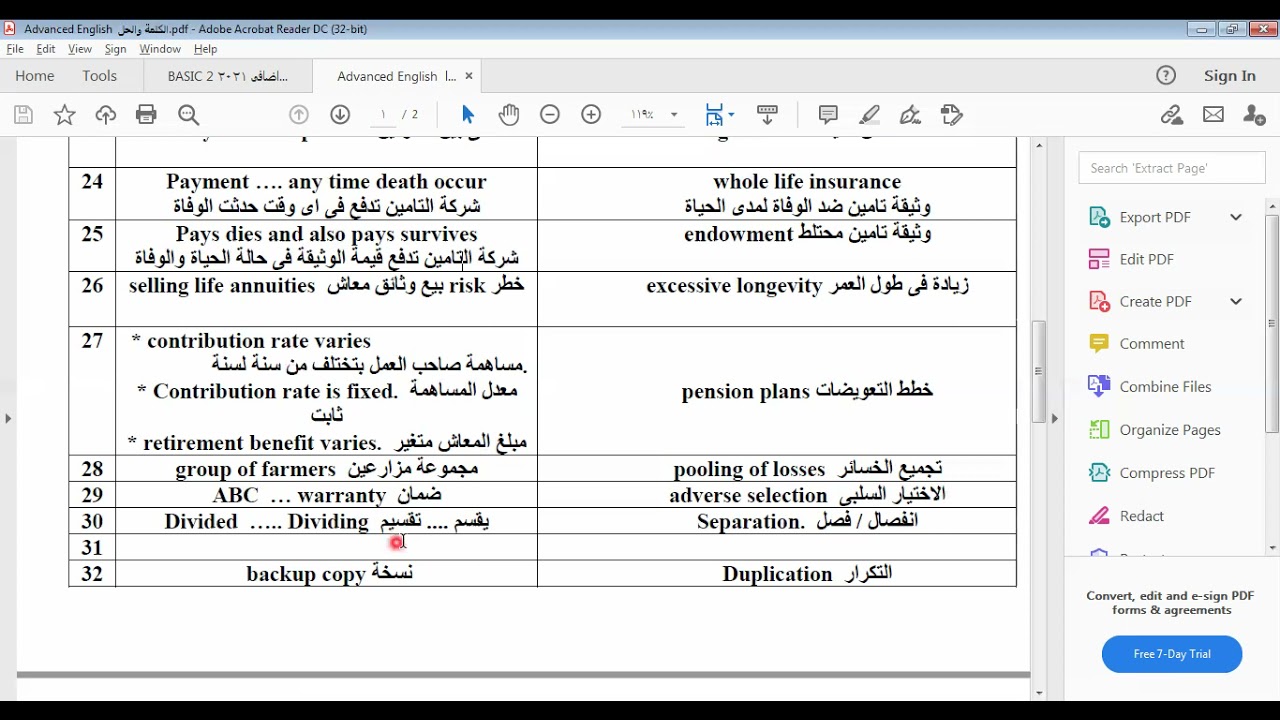
Task: Switch to BASIC 2 document tab
Action: 227,76
